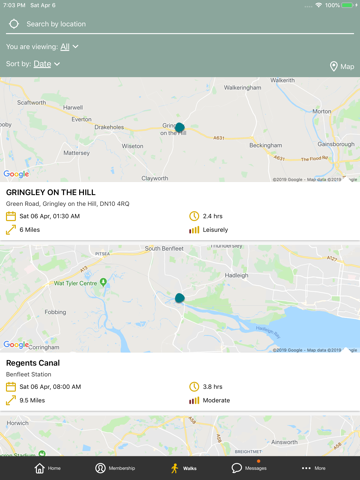Expand the 'You are viewing: All' dropdown
This screenshot has height=480, width=360.
pyautogui.click(x=42, y=47)
